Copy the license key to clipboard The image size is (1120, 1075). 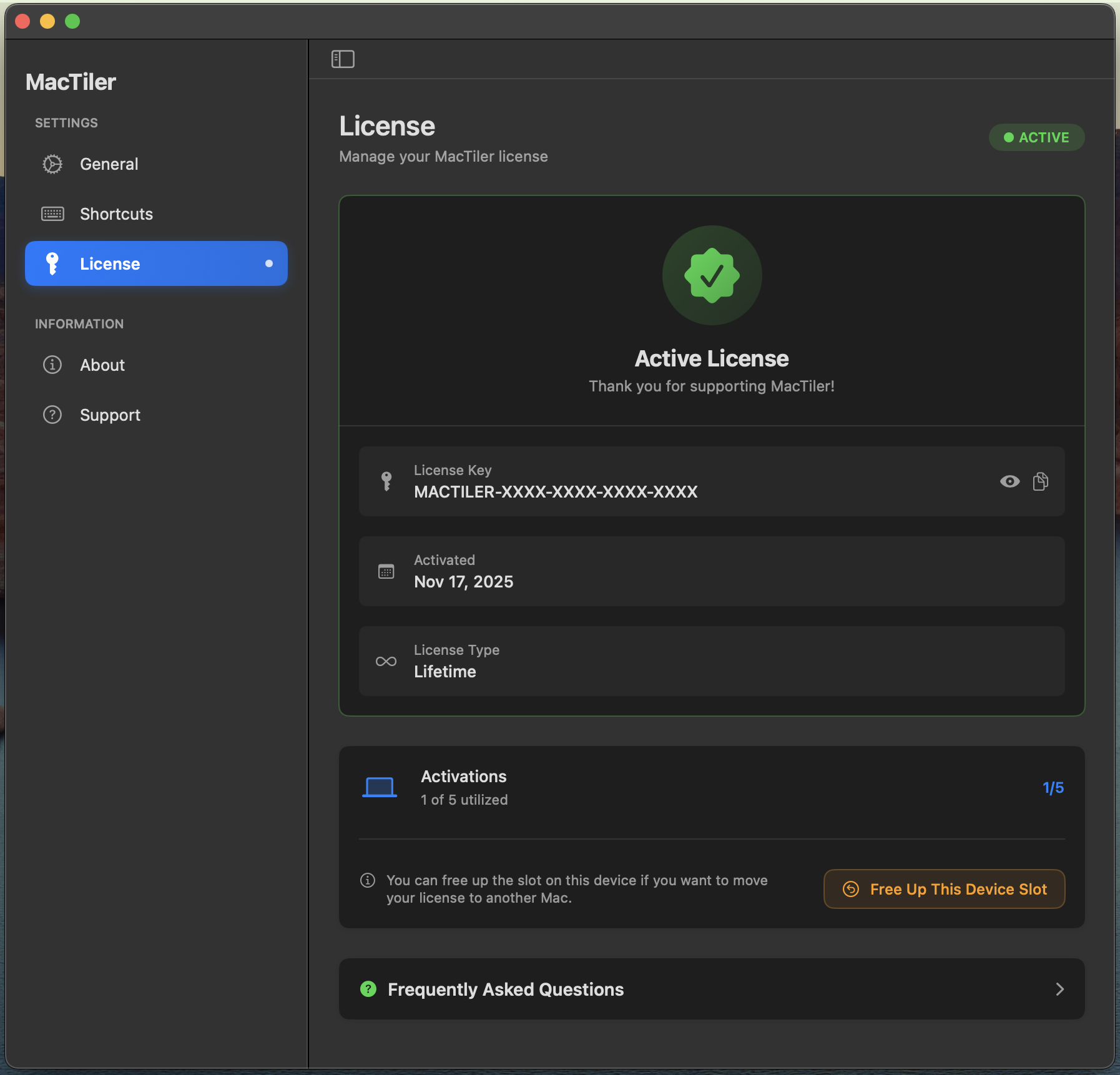pyautogui.click(x=1041, y=481)
